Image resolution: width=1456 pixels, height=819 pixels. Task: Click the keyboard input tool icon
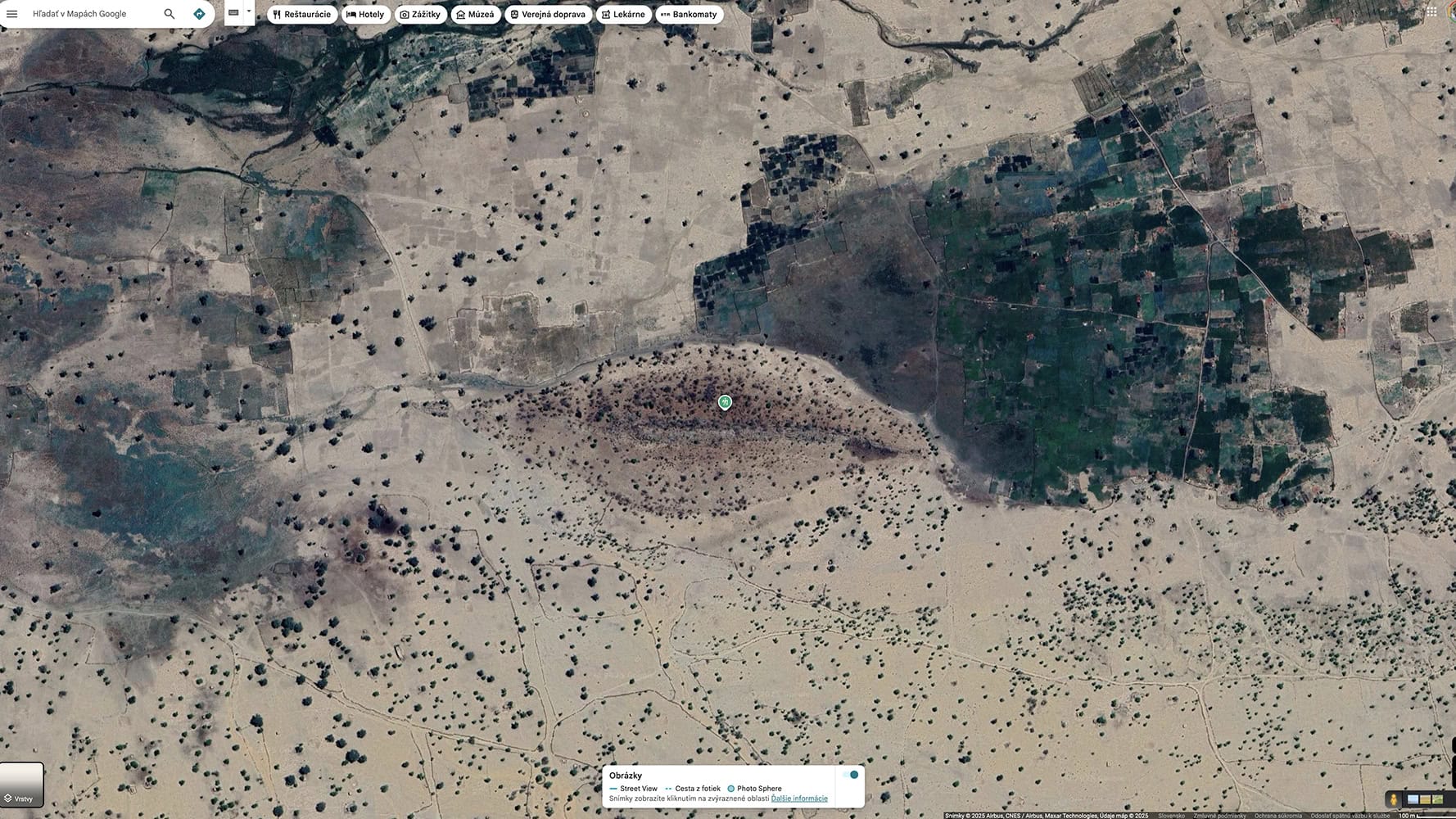click(x=233, y=13)
